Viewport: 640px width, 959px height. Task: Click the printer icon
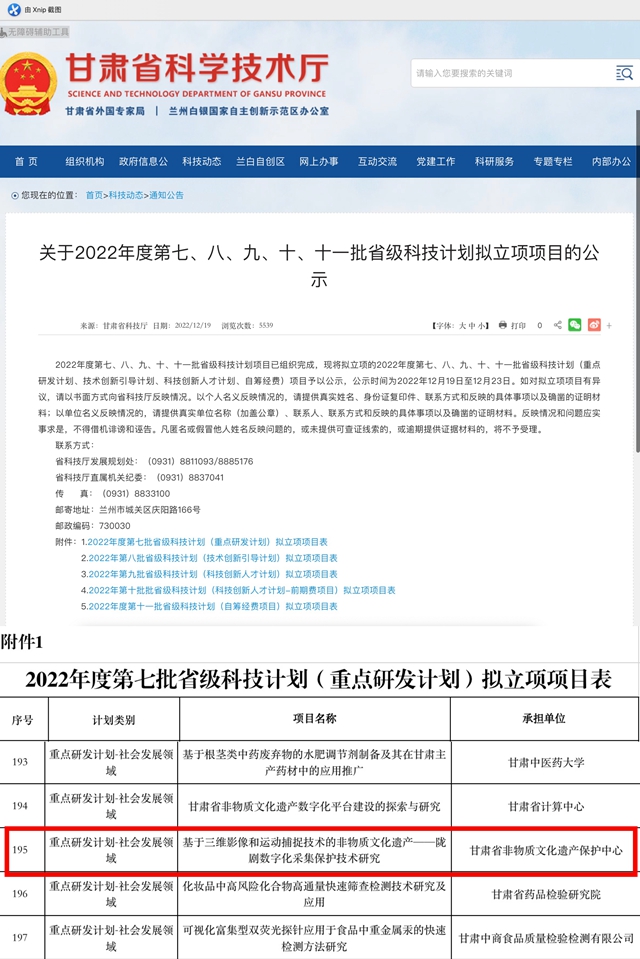502,326
